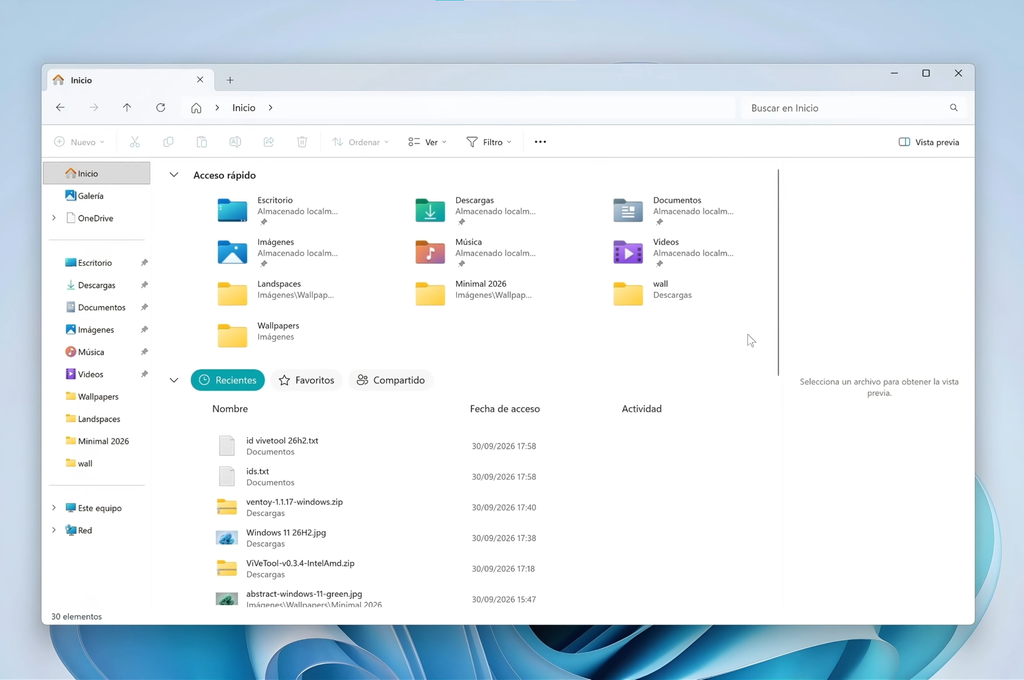The height and width of the screenshot is (680, 1024).
Task: Select ViVeTool-v0.3.4-IntelAmd.zip file
Action: [x=300, y=563]
